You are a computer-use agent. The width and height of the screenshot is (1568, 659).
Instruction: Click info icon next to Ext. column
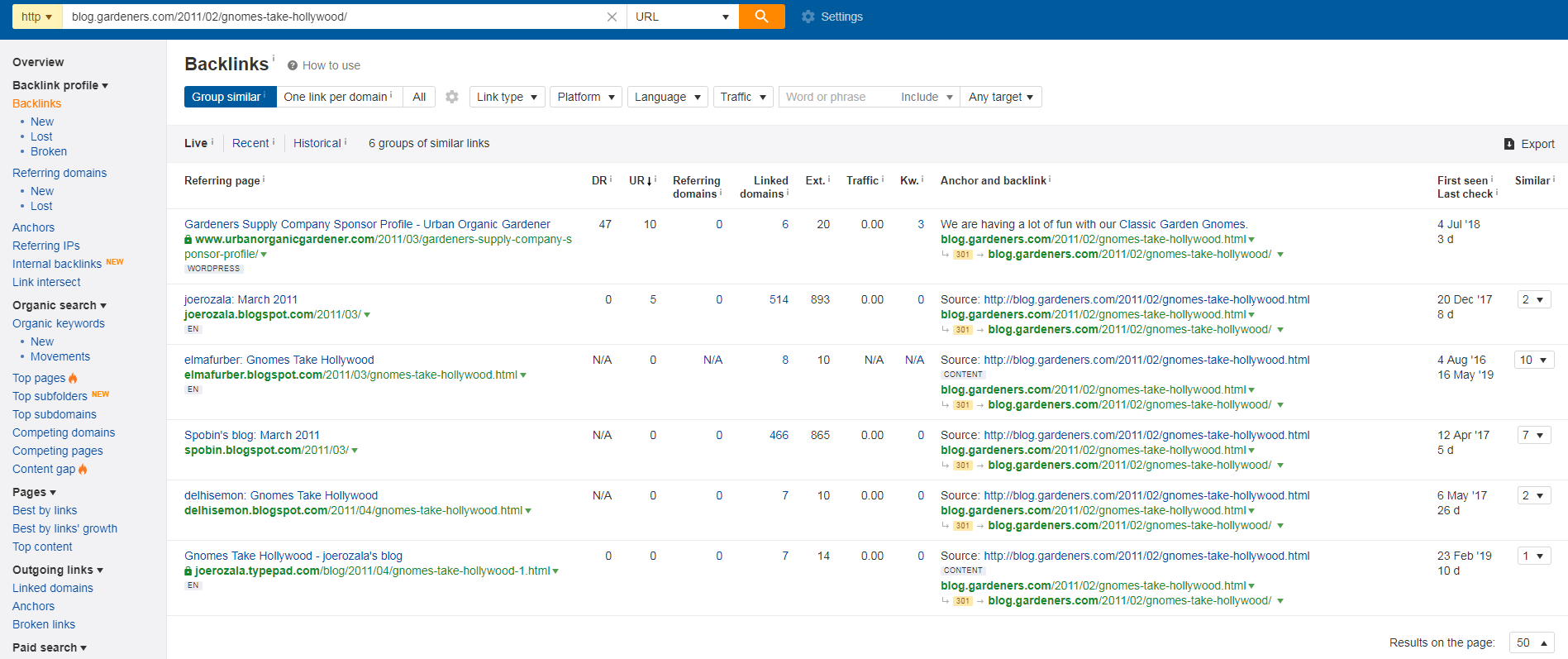coord(829,179)
